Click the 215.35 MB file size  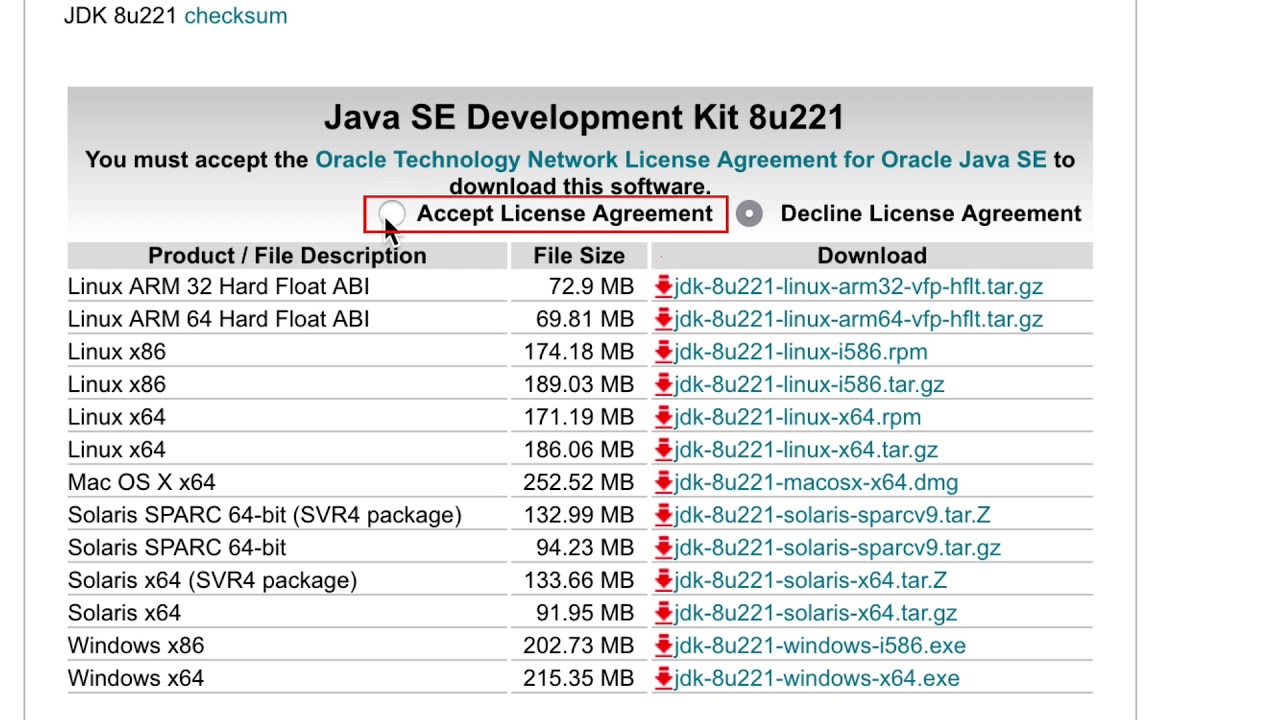(x=578, y=679)
